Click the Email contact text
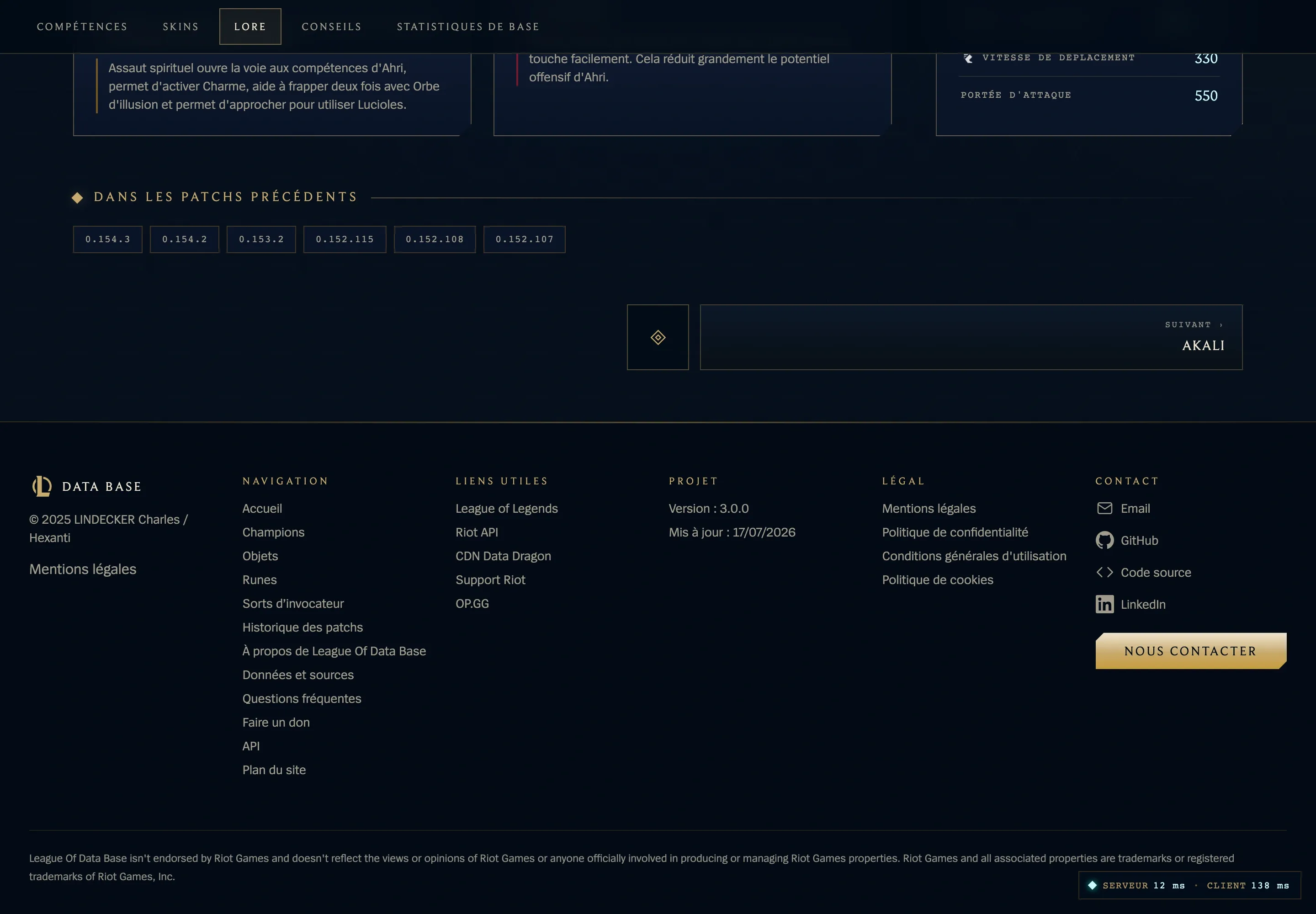1316x914 pixels. pyautogui.click(x=1135, y=509)
